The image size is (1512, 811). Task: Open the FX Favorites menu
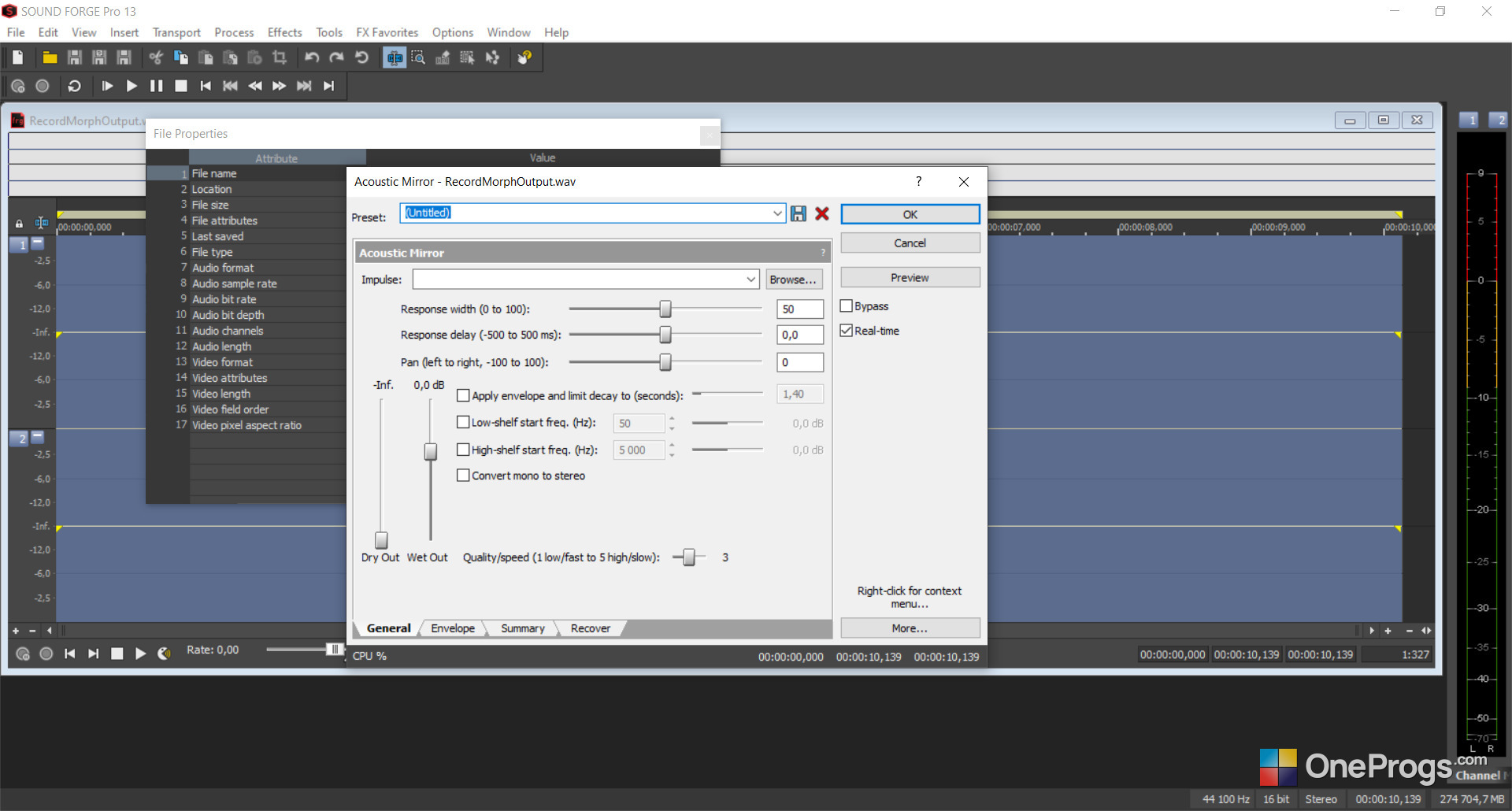coord(387,32)
